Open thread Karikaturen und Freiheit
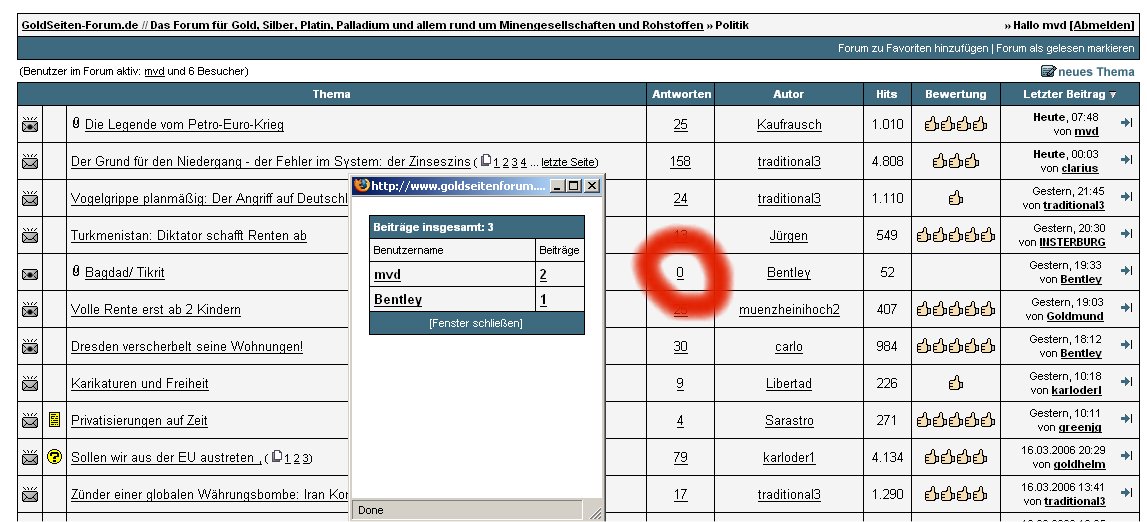The width and height of the screenshot is (1147, 522). tap(140, 383)
